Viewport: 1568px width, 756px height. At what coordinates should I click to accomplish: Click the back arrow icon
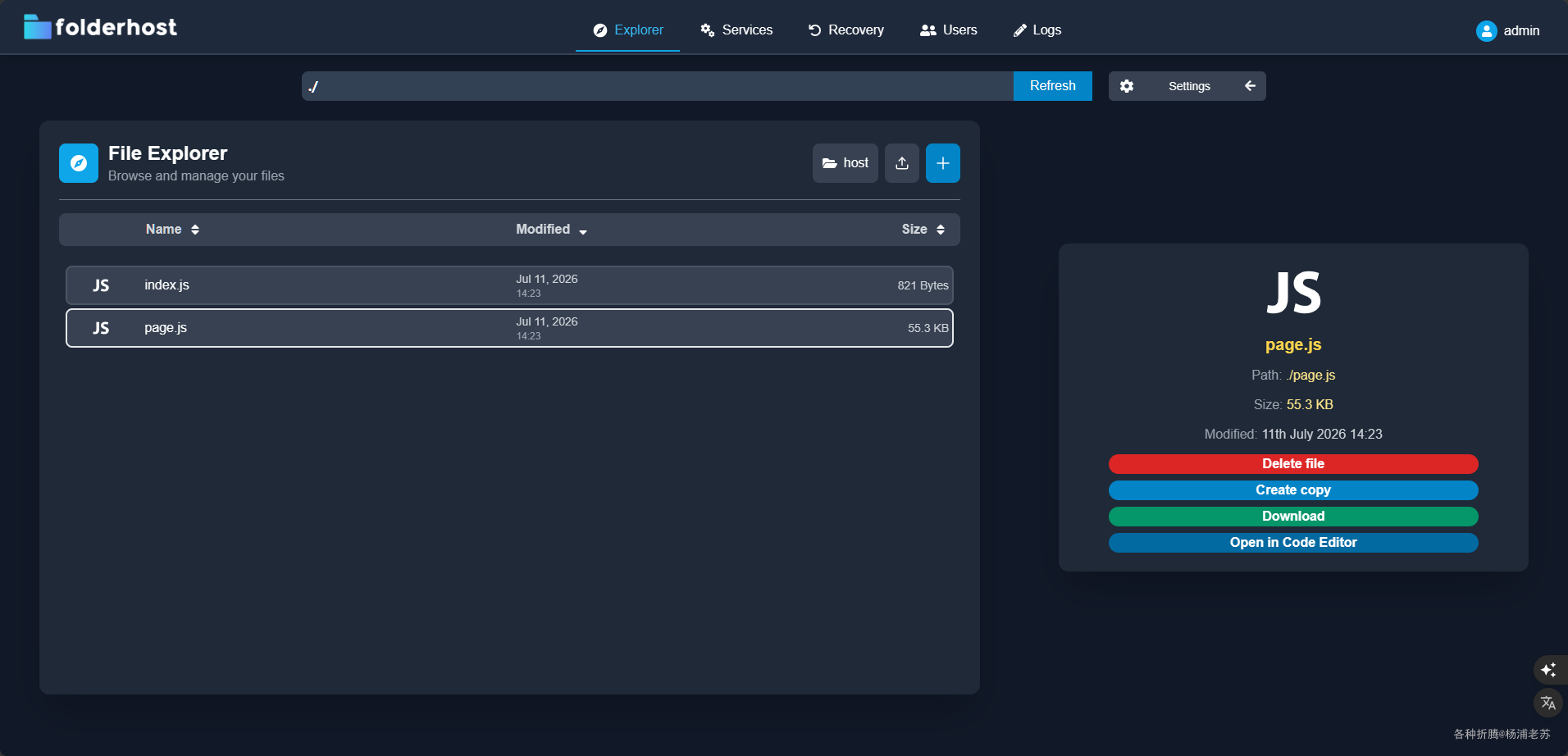(x=1250, y=86)
